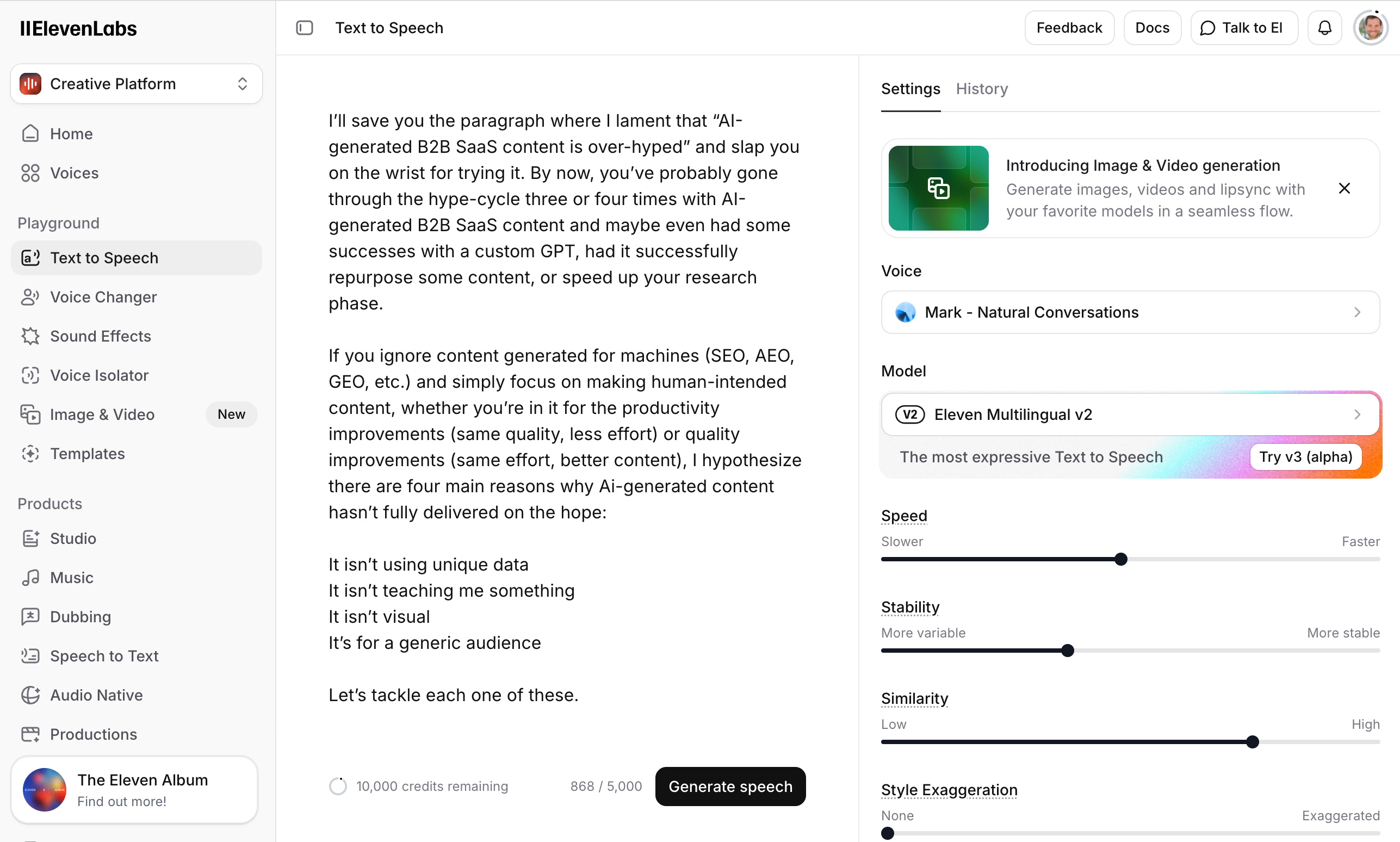This screenshot has height=842, width=1400.
Task: Expand the Creative Platform switcher
Action: point(136,84)
